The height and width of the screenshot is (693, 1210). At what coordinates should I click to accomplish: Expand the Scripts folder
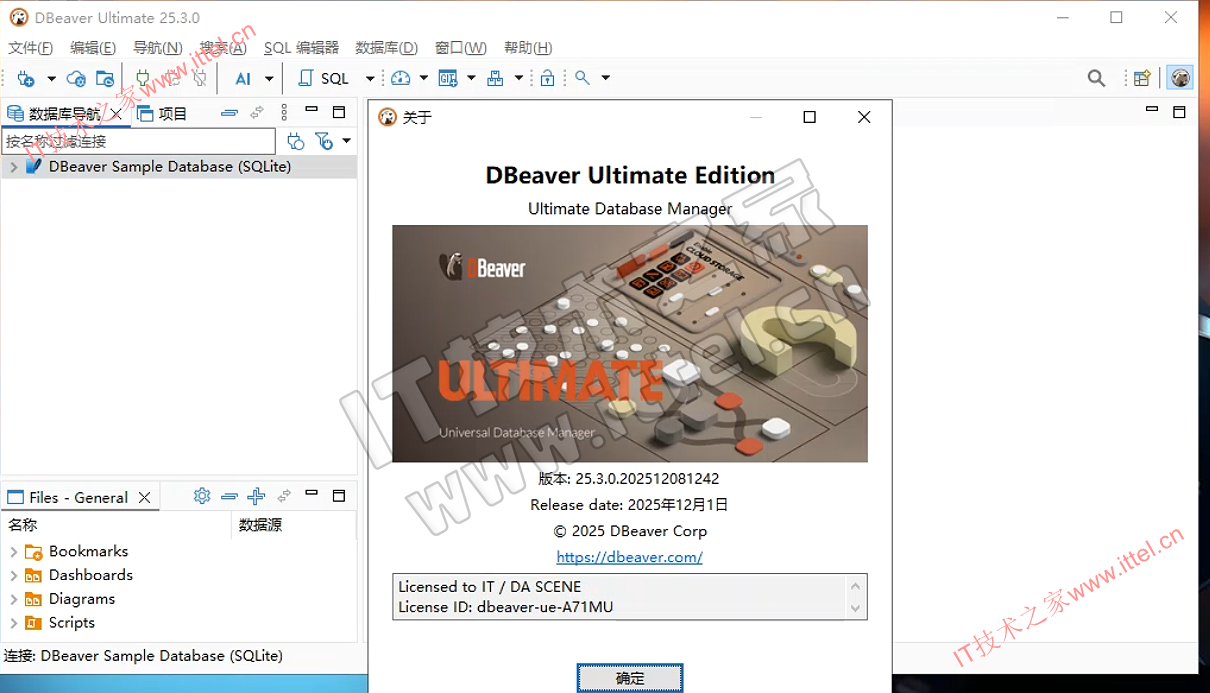pyautogui.click(x=13, y=623)
